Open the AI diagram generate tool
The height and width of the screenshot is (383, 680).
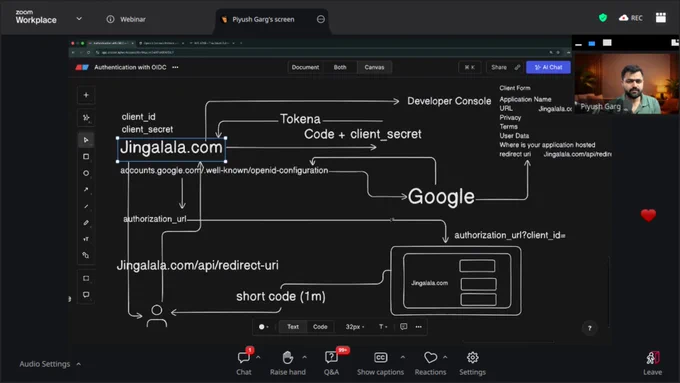[86, 118]
